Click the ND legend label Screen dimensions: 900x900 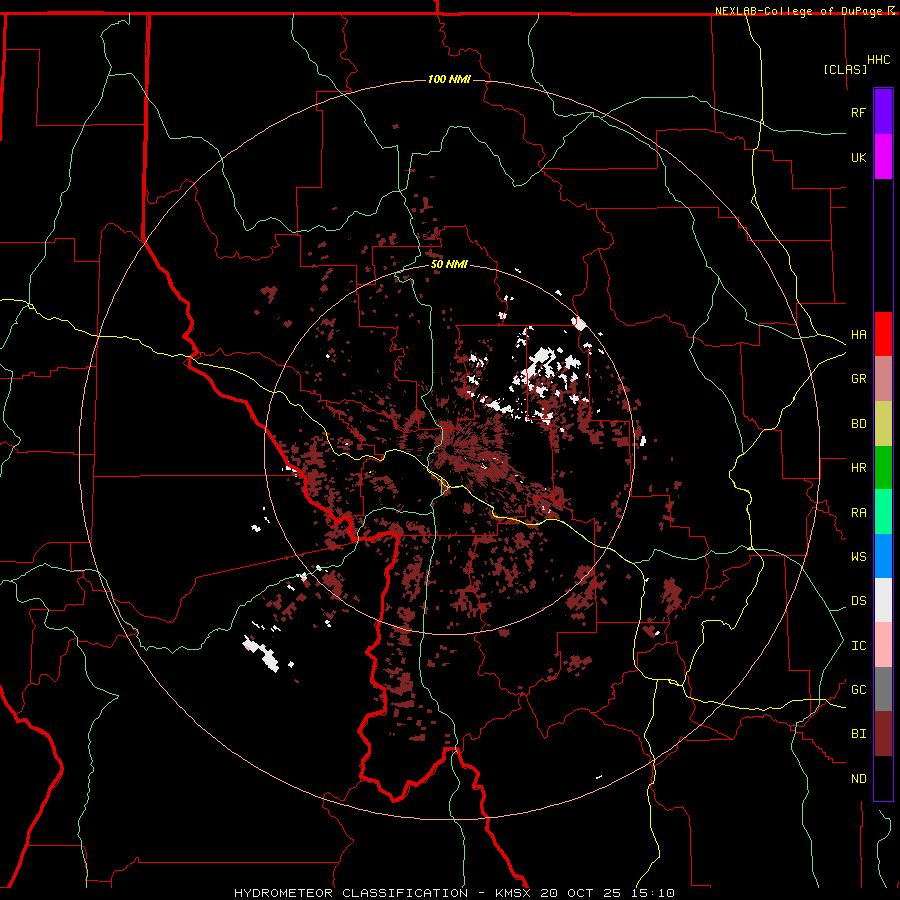pos(858,779)
